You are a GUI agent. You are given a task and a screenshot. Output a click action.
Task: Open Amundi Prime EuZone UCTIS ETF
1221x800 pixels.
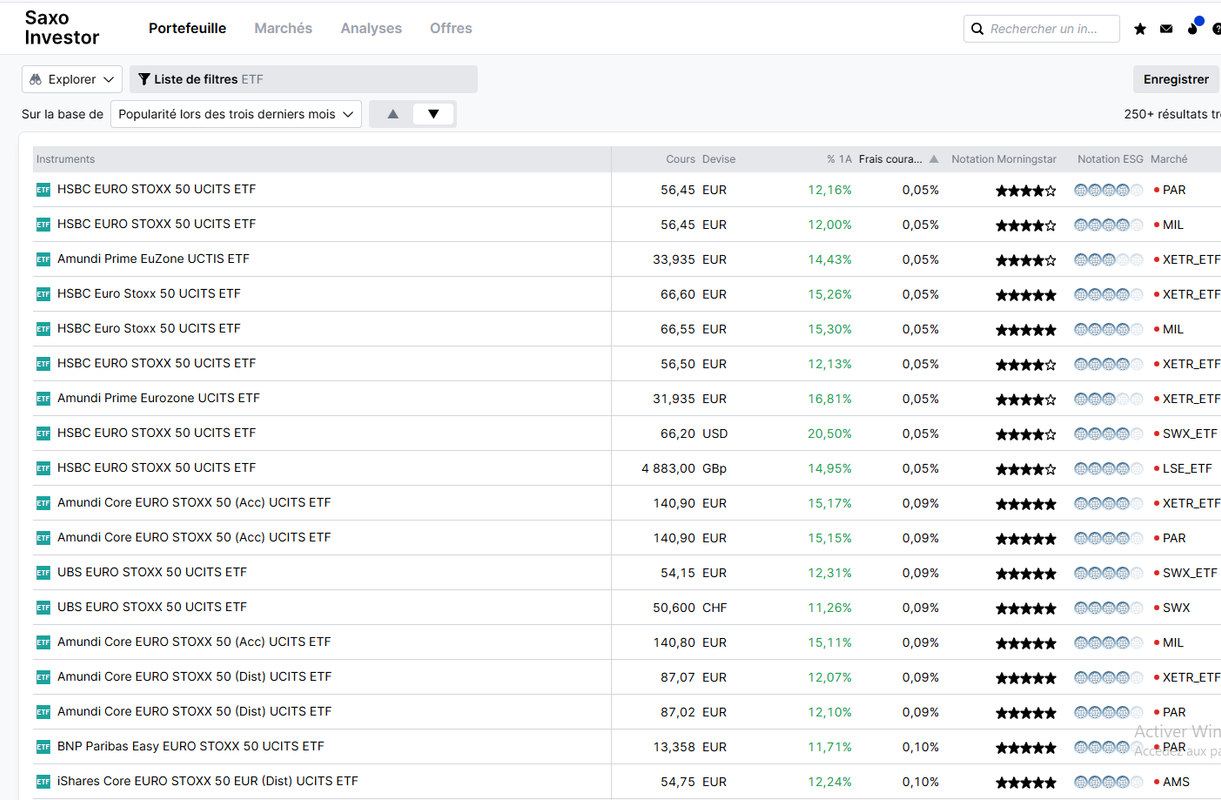[x=154, y=259]
